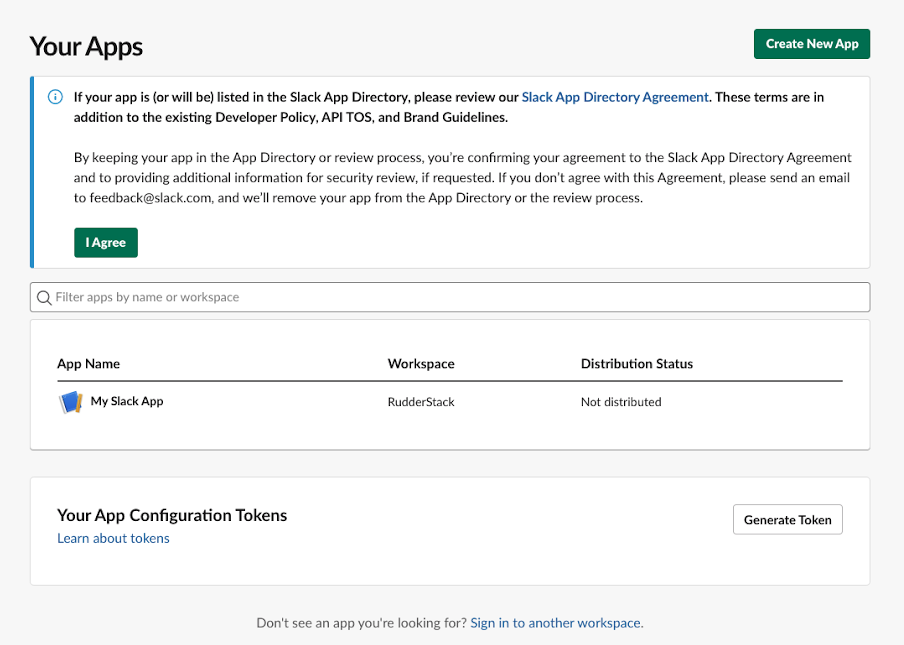Click the Generate Token button
The image size is (904, 645).
(x=788, y=519)
